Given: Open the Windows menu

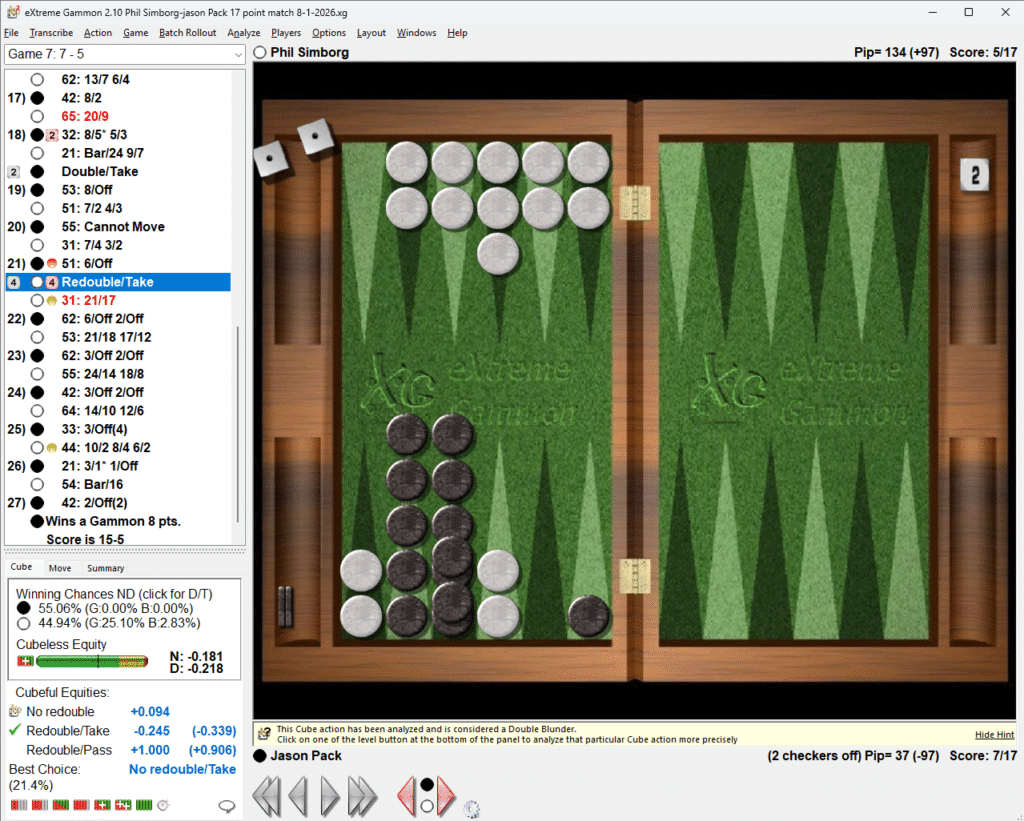Looking at the screenshot, I should [416, 33].
